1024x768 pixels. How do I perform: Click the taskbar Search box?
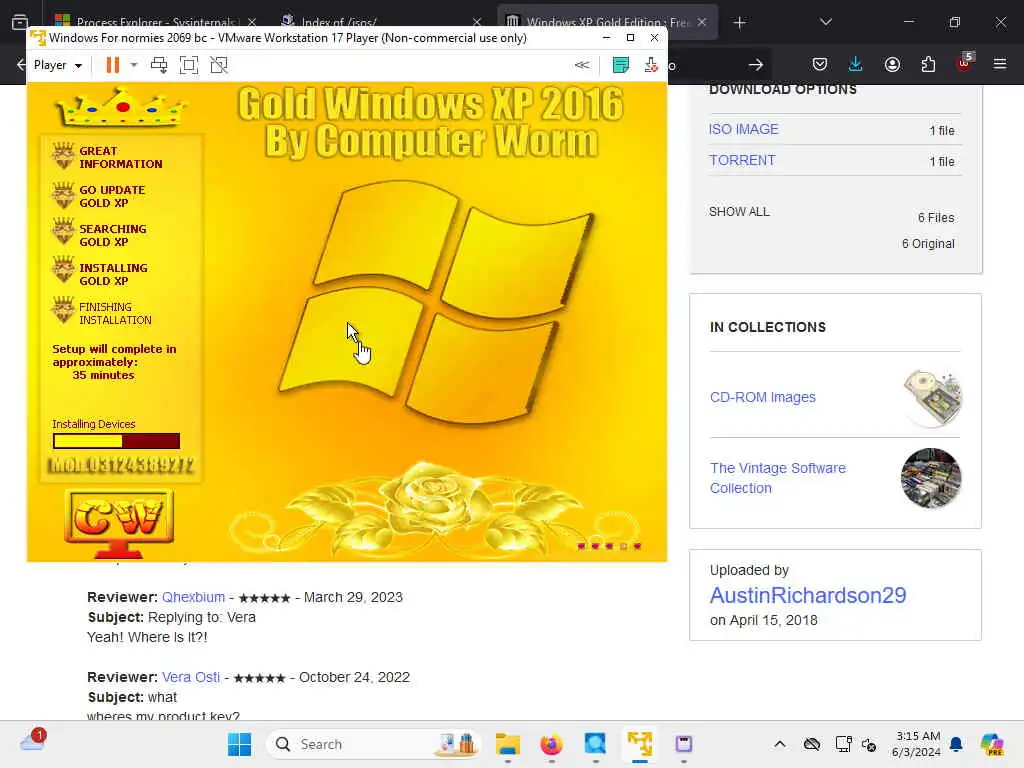[374, 744]
